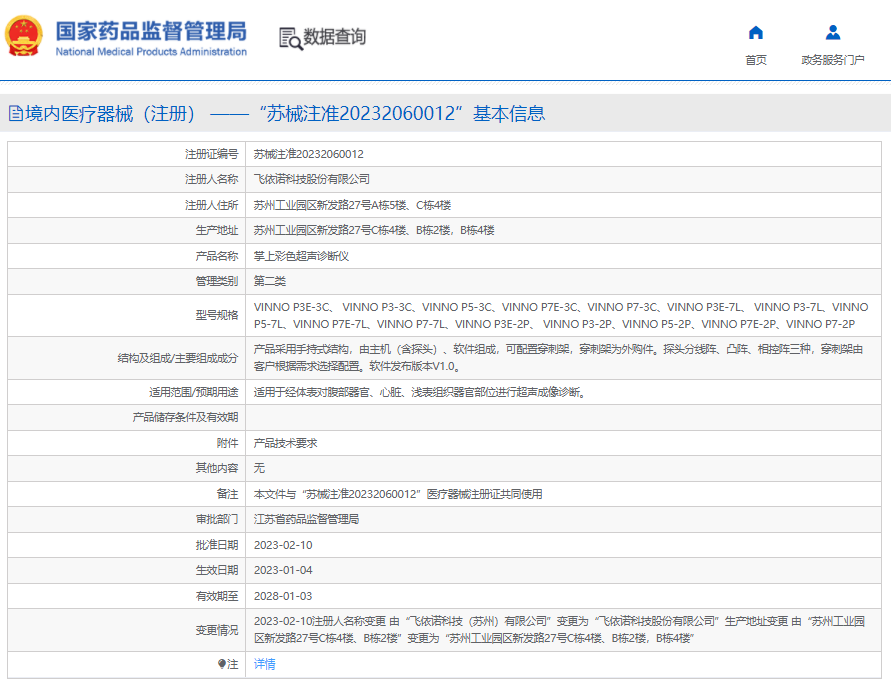Select the registration number value in the first row
The image size is (891, 686).
coord(309,154)
